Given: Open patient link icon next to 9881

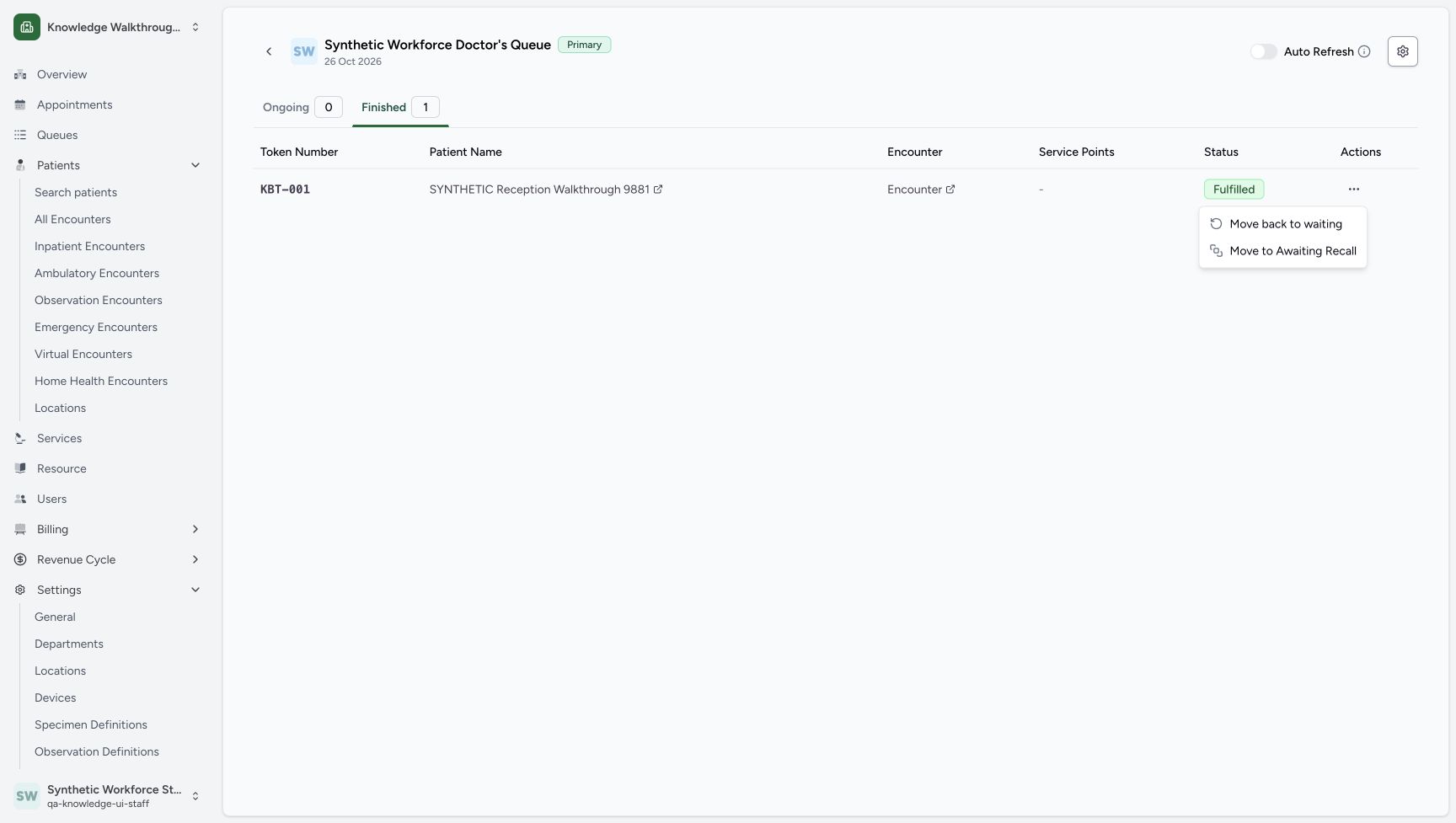Looking at the screenshot, I should [658, 190].
